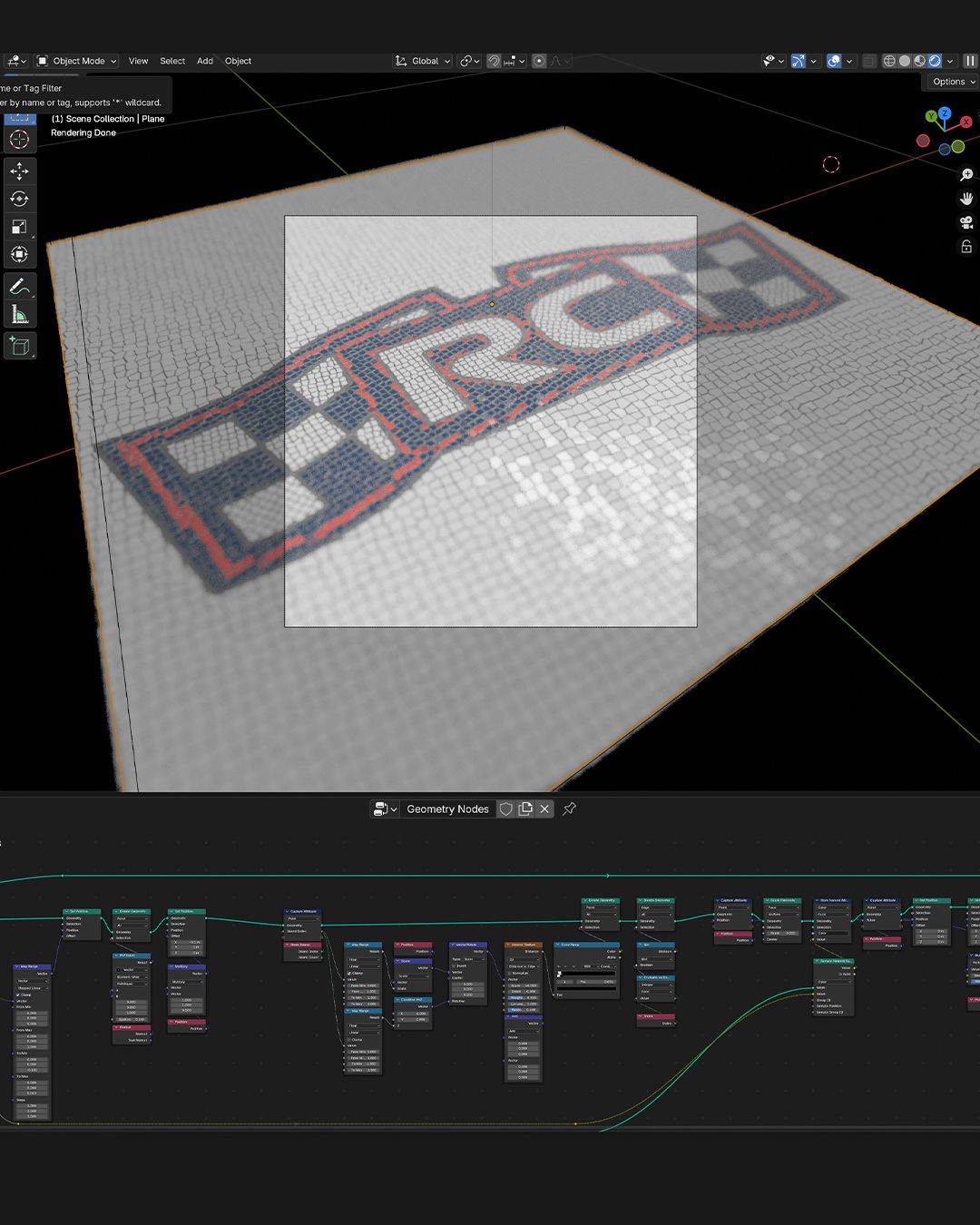Open the Object menu

pos(238,61)
